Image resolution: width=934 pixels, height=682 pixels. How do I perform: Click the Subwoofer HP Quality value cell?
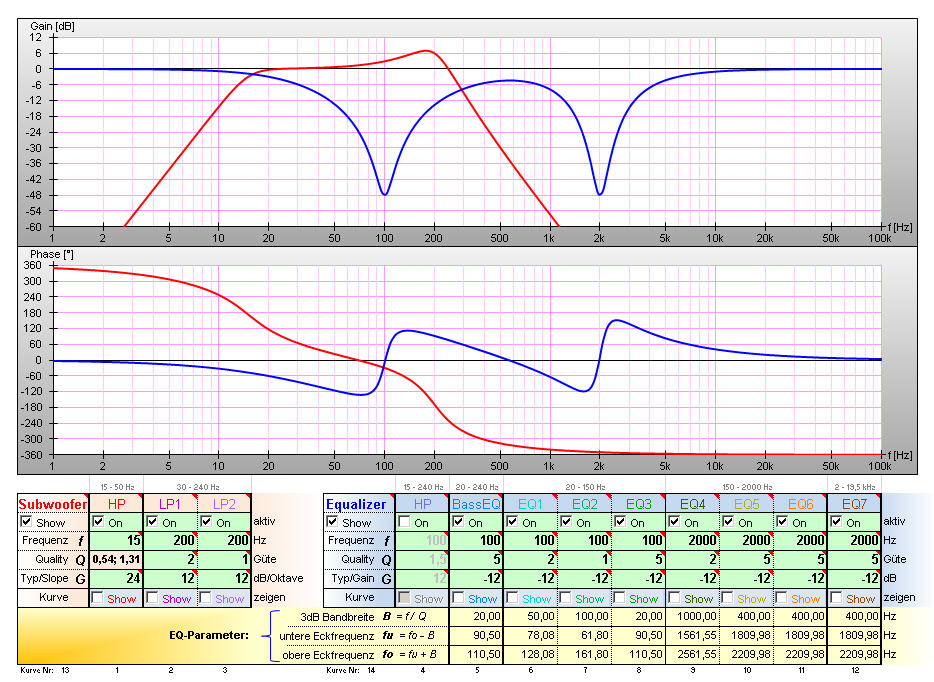(x=116, y=560)
